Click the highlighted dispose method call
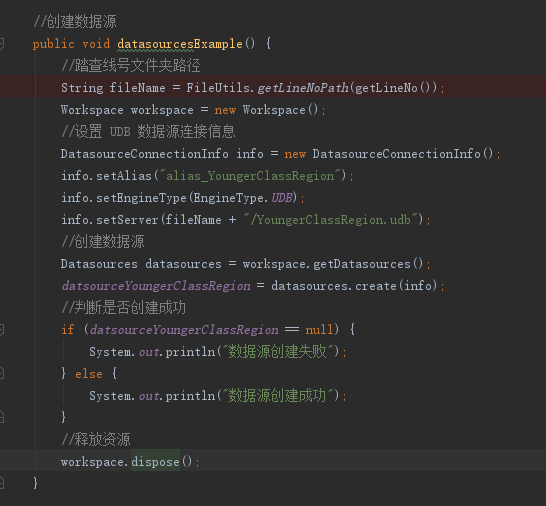The image size is (546, 506). click(x=155, y=462)
